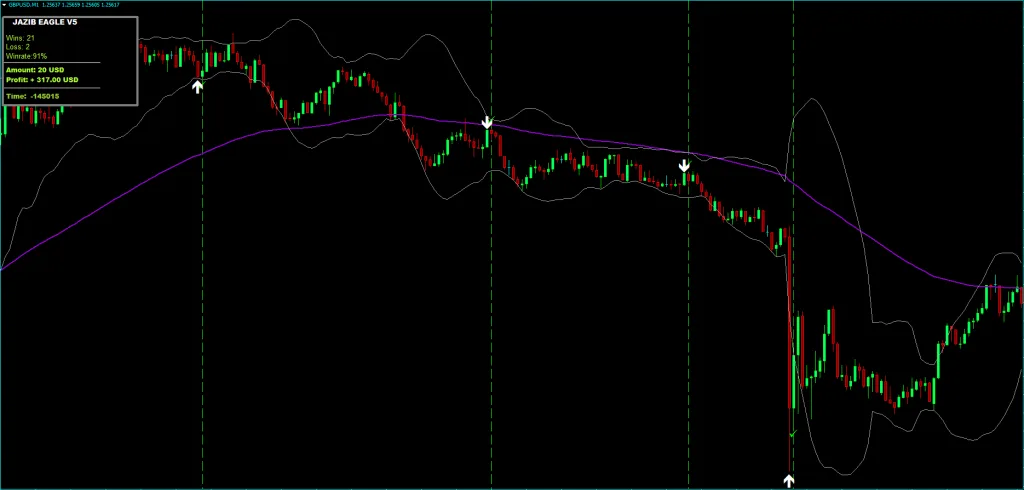The height and width of the screenshot is (490, 1024).
Task: Click the Winrate:91% label
Action: click(27, 57)
